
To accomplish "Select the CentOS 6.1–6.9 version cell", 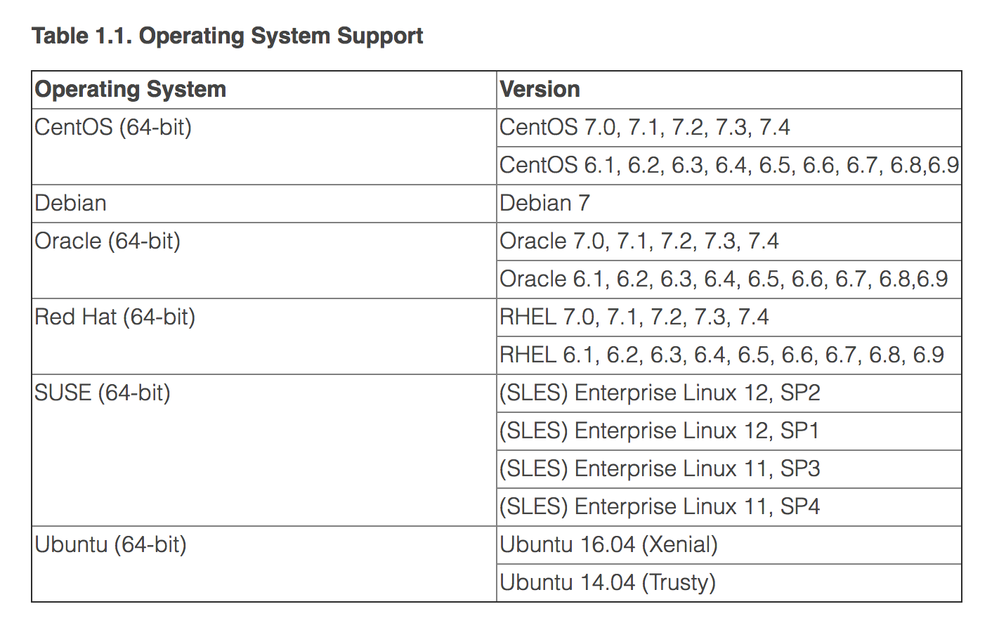I will tap(729, 166).
